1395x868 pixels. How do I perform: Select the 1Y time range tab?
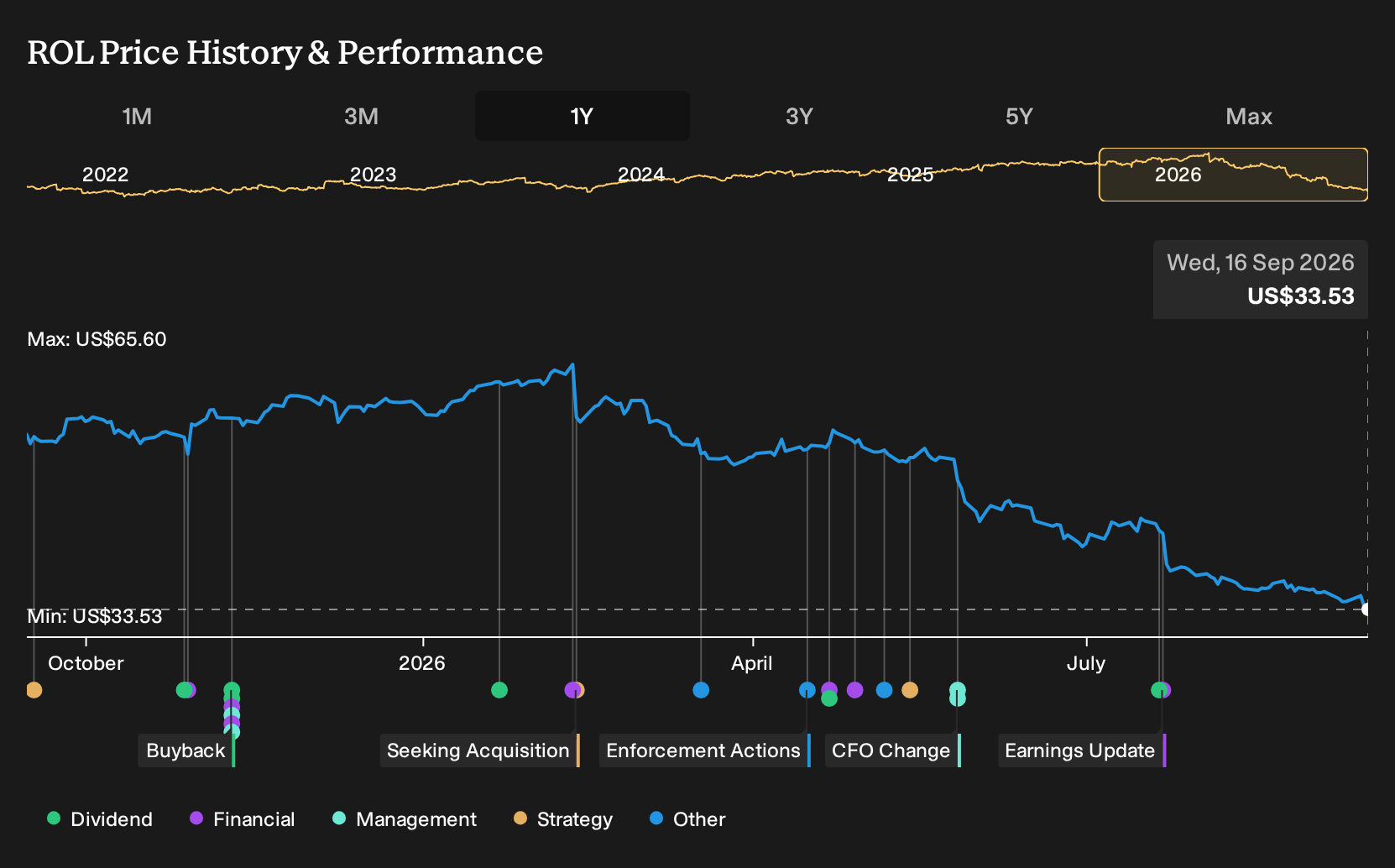582,117
